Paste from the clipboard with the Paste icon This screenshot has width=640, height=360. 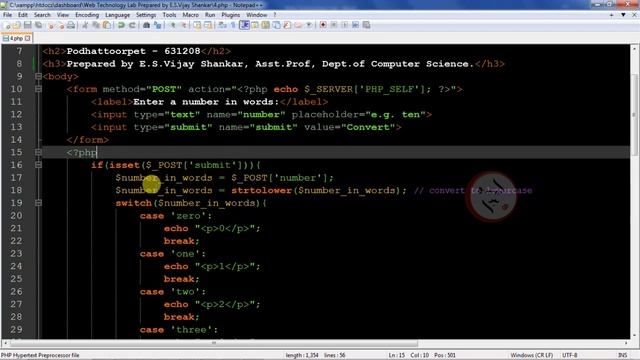[x=107, y=25]
